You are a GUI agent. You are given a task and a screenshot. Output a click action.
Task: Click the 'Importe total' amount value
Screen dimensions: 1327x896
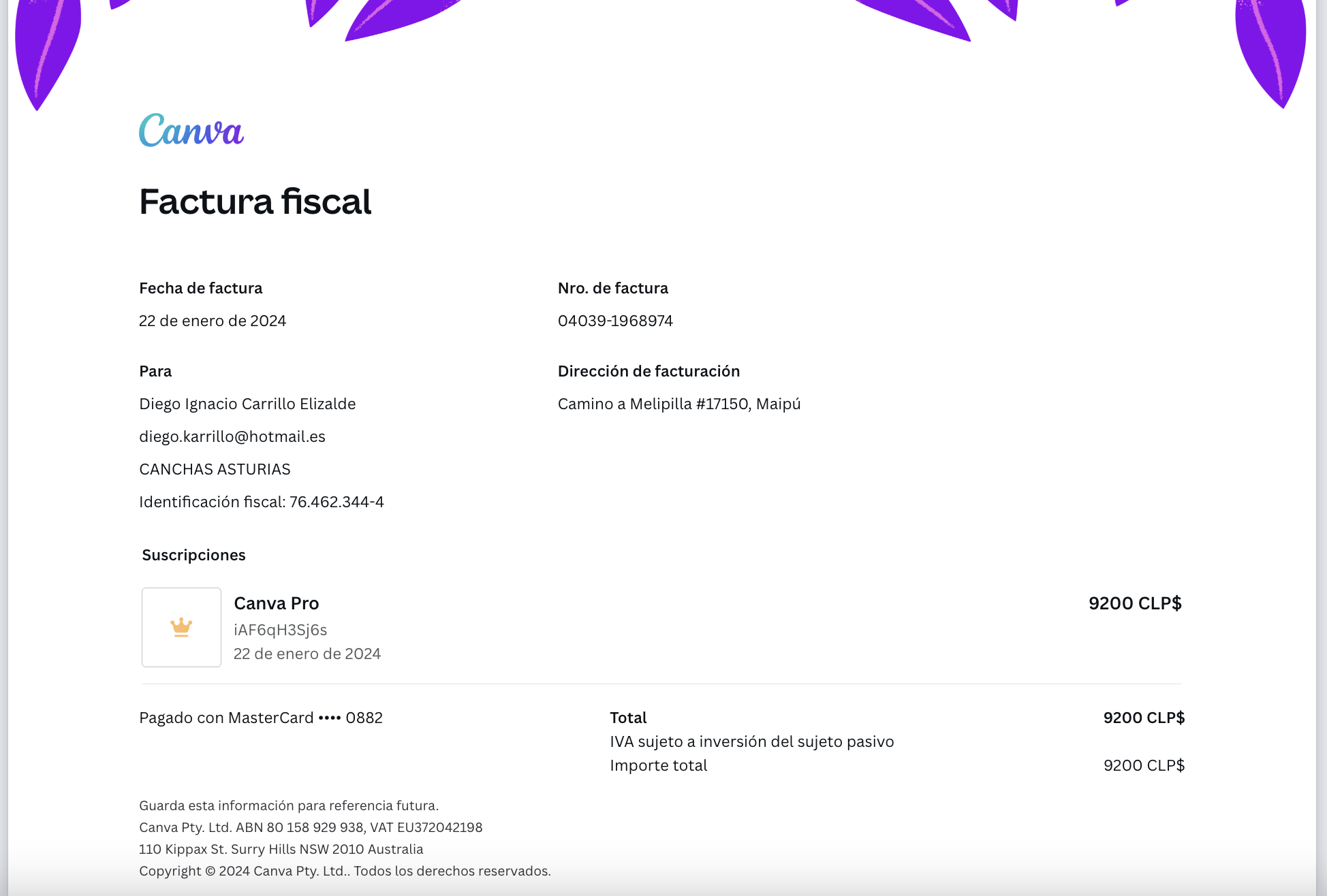(x=1144, y=765)
